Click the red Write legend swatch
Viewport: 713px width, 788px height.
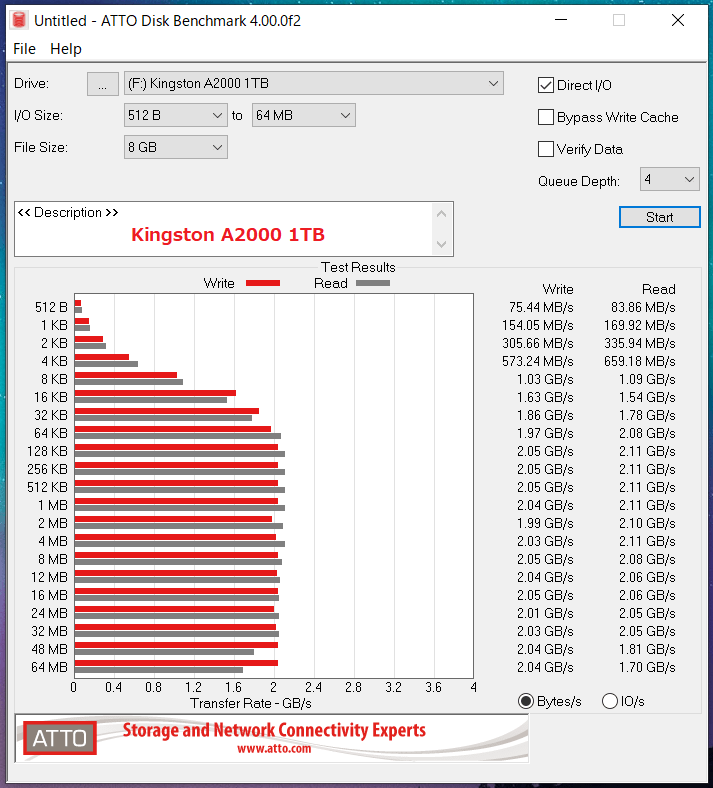(263, 283)
